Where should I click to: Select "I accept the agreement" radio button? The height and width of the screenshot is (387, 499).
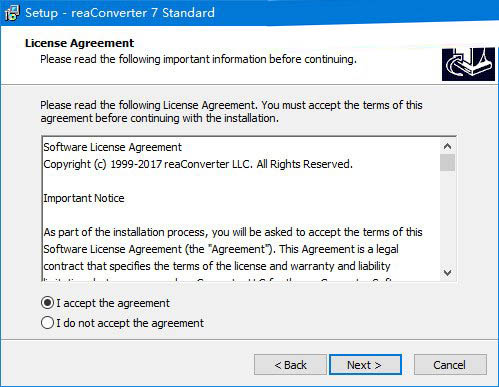coord(47,303)
